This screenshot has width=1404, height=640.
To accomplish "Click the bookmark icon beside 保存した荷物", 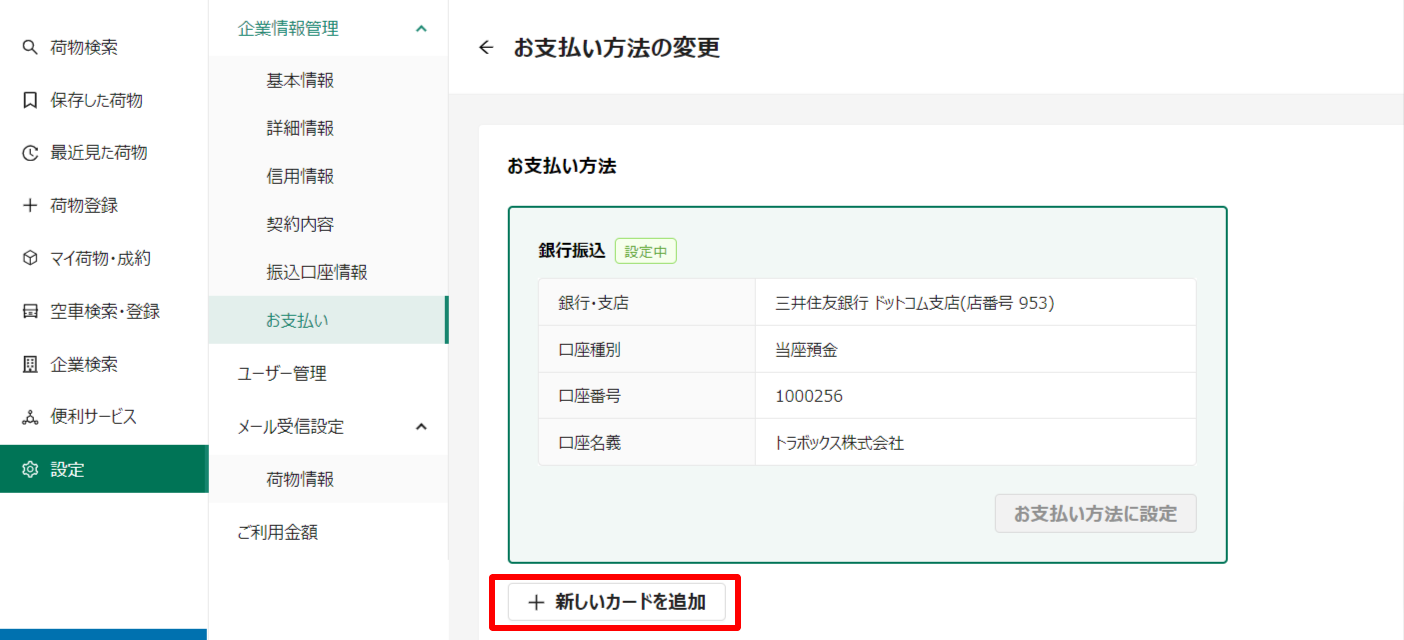I will click(30, 100).
